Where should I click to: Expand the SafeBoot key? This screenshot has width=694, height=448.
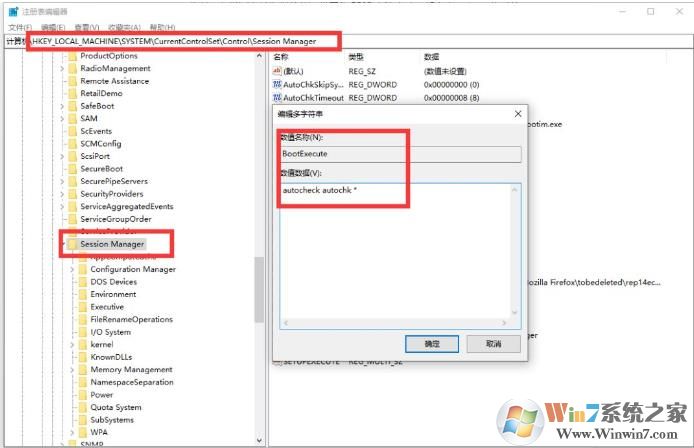coord(62,106)
